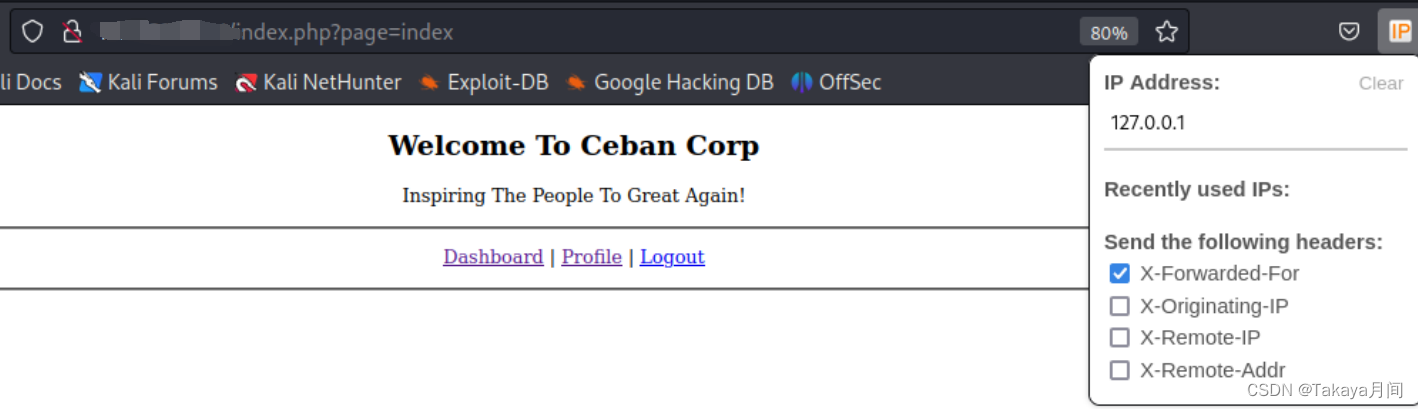
Task: Open the Exploit-DB bookmark
Action: (x=484, y=82)
